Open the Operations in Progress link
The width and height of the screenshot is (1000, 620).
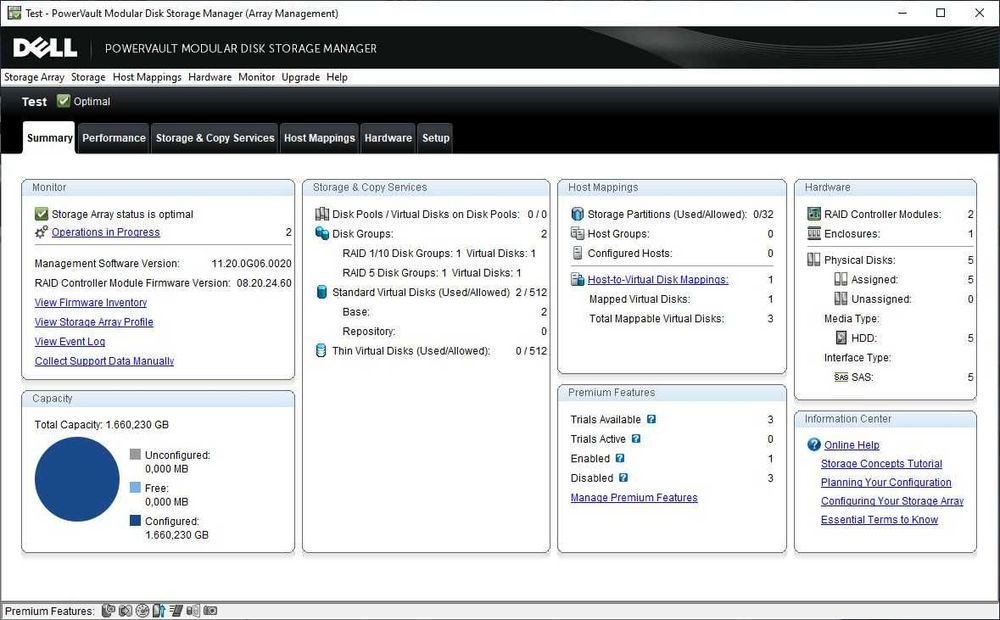pyautogui.click(x=106, y=232)
